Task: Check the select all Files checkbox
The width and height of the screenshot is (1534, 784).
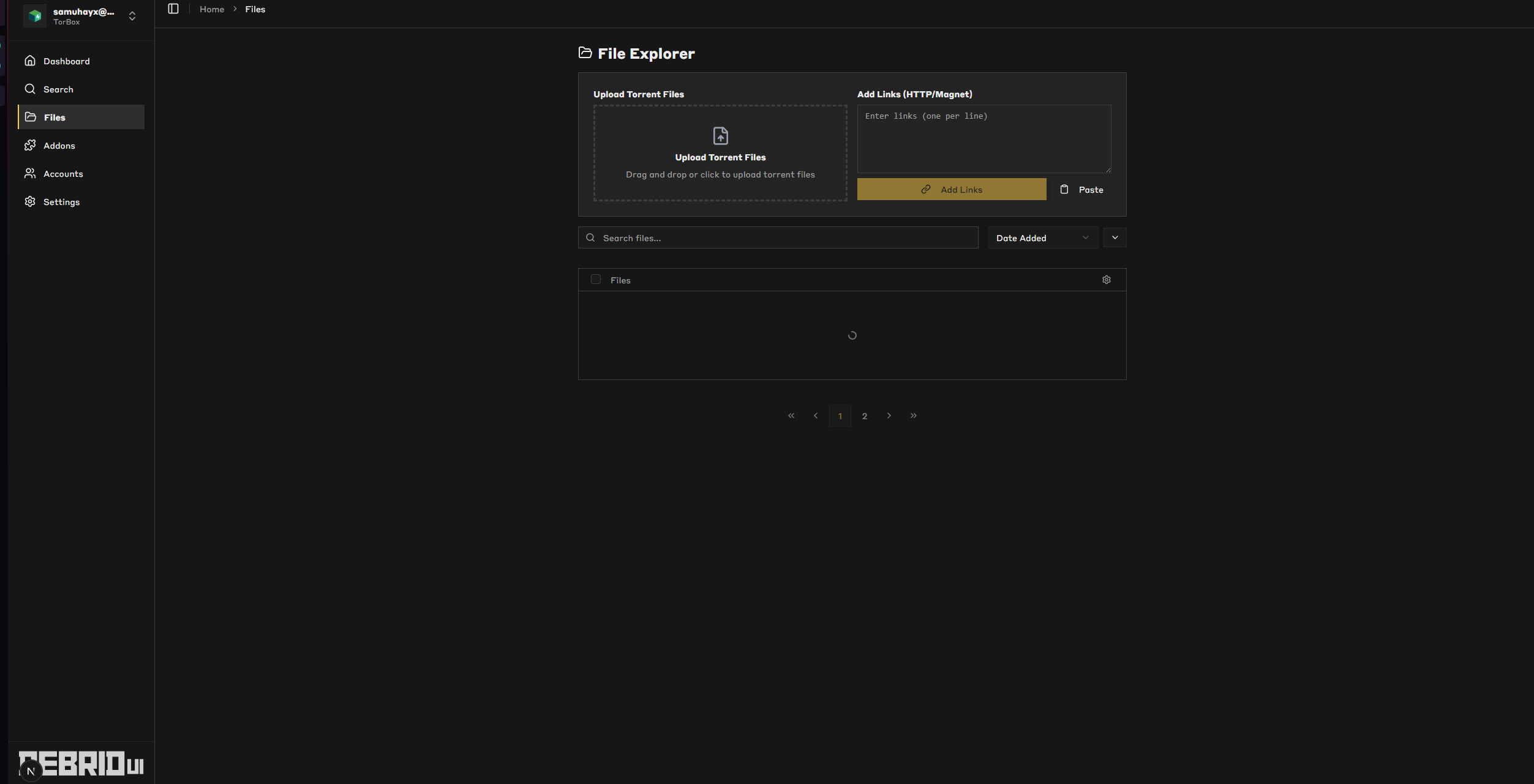Action: point(595,280)
